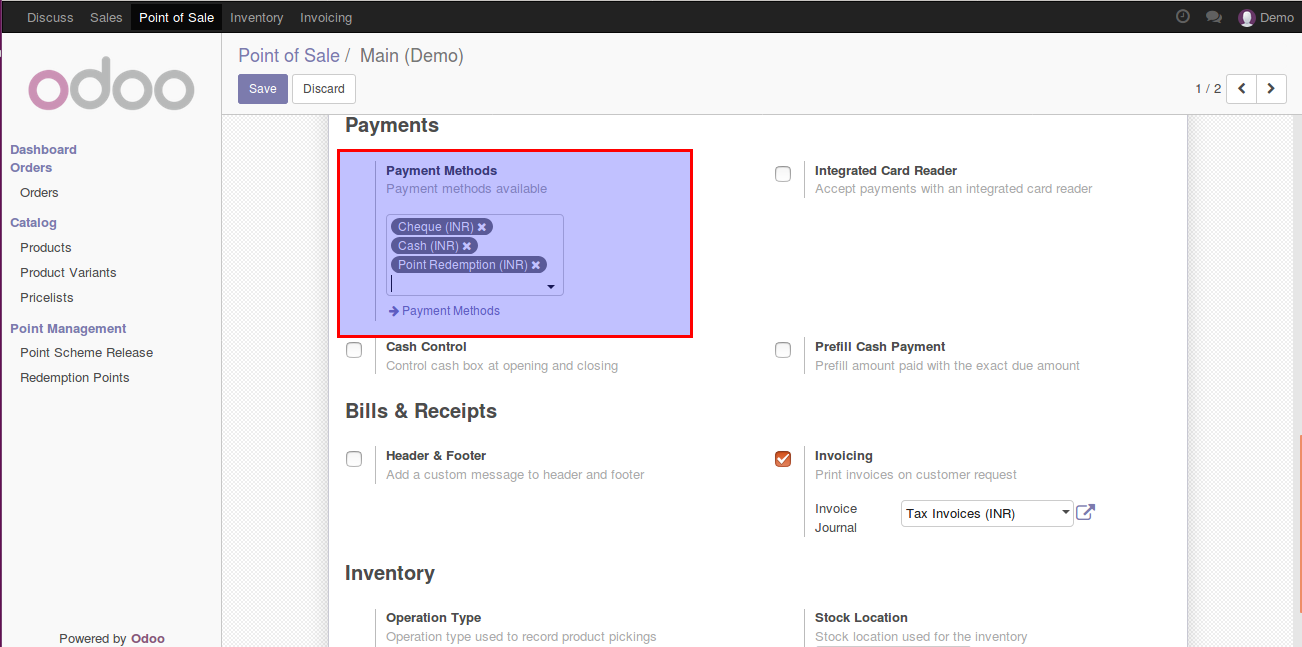Open Products in the sidebar
The width and height of the screenshot is (1302, 647).
tap(46, 248)
